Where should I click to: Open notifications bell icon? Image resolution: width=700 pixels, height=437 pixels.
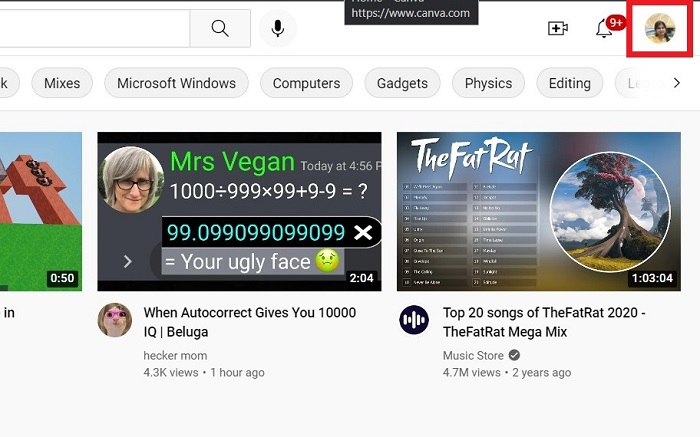(x=604, y=29)
